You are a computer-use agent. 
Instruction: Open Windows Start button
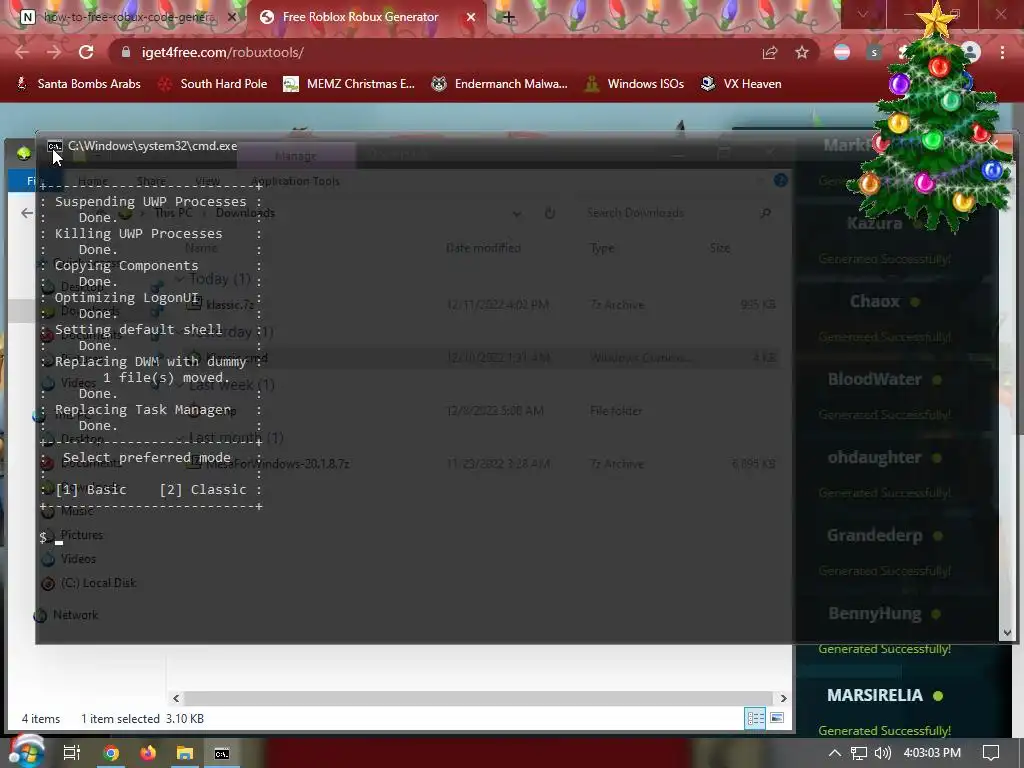pyautogui.click(x=26, y=753)
